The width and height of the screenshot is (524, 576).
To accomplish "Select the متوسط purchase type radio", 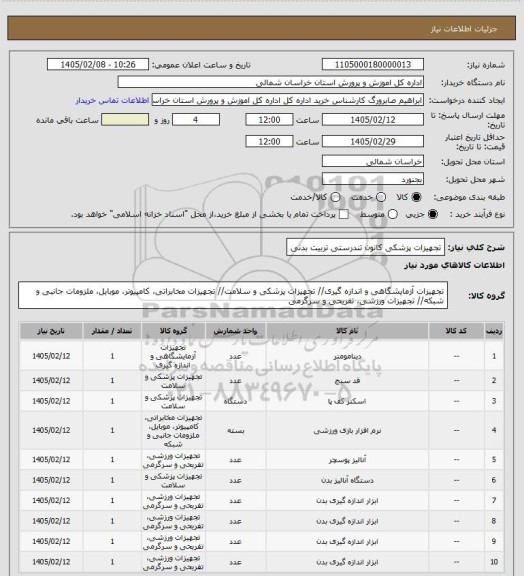I will pos(393,214).
